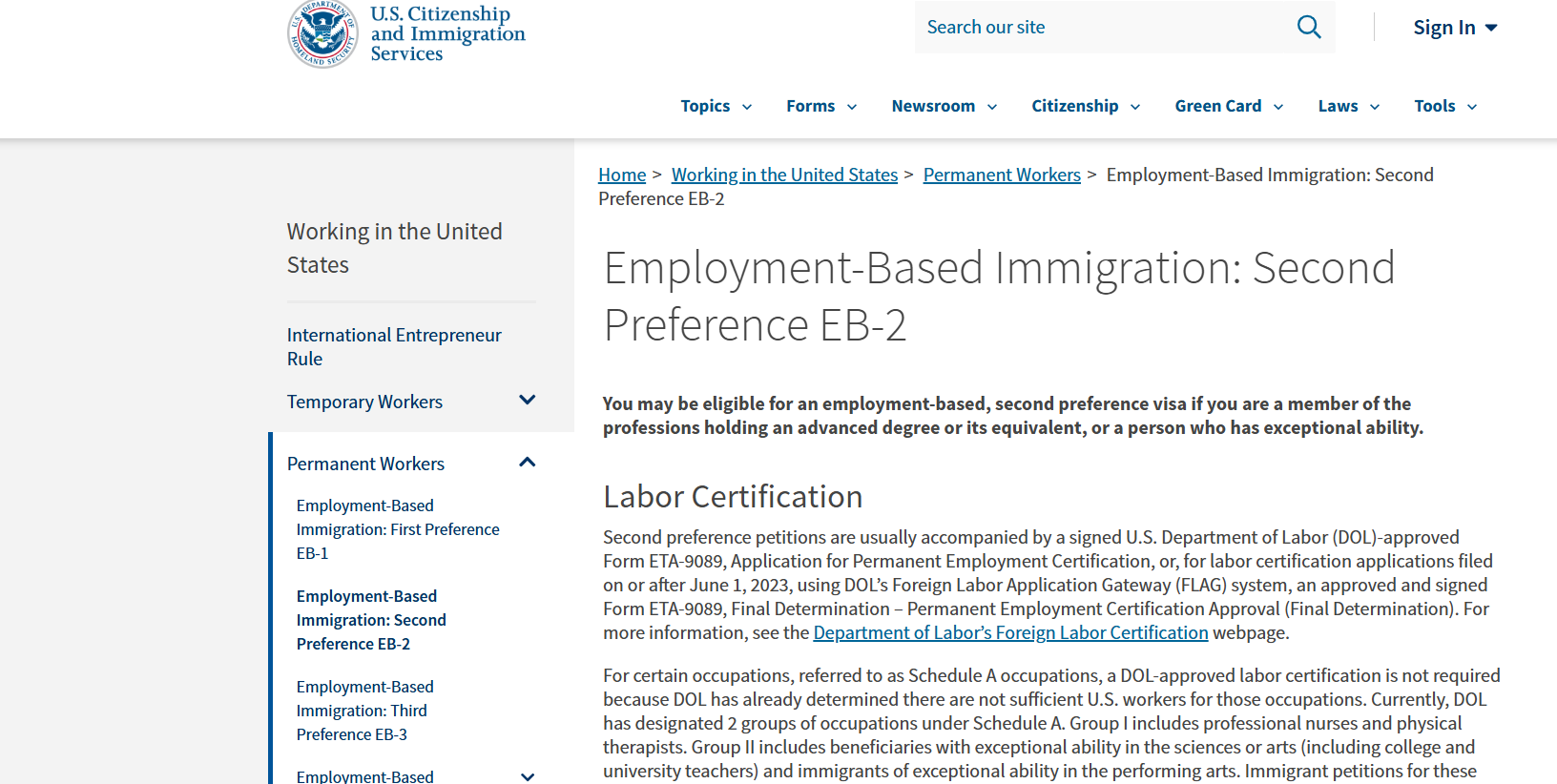Open the Forms menu
This screenshot has height=784, width=1557.
[821, 106]
